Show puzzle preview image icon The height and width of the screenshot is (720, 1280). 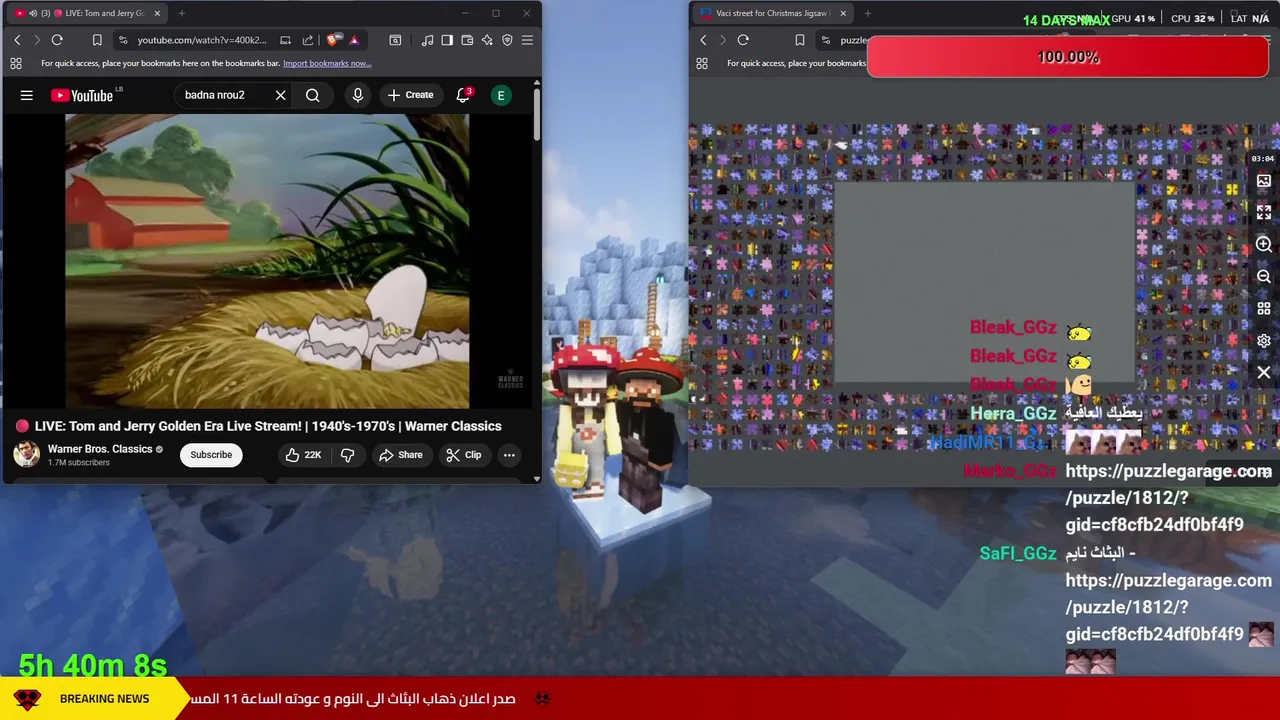1264,181
